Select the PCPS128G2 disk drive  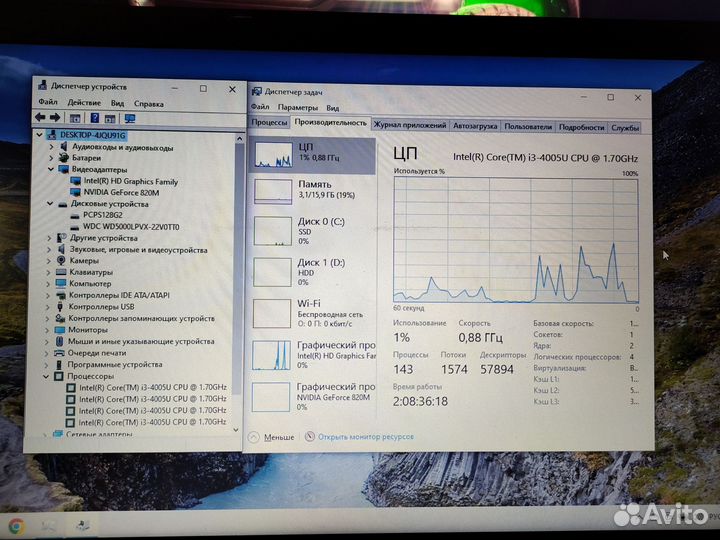pyautogui.click(x=102, y=215)
